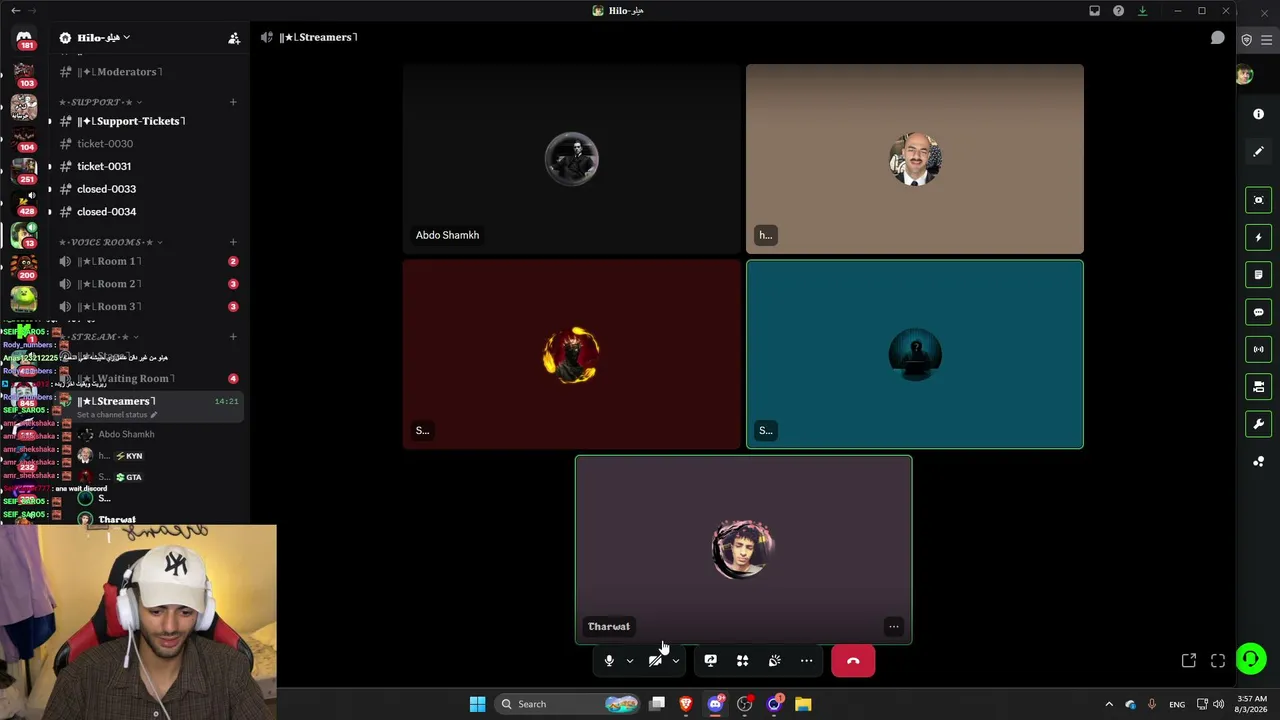Click the lightning bolt icon in right panel
Viewport: 1280px width, 720px height.
[1259, 238]
